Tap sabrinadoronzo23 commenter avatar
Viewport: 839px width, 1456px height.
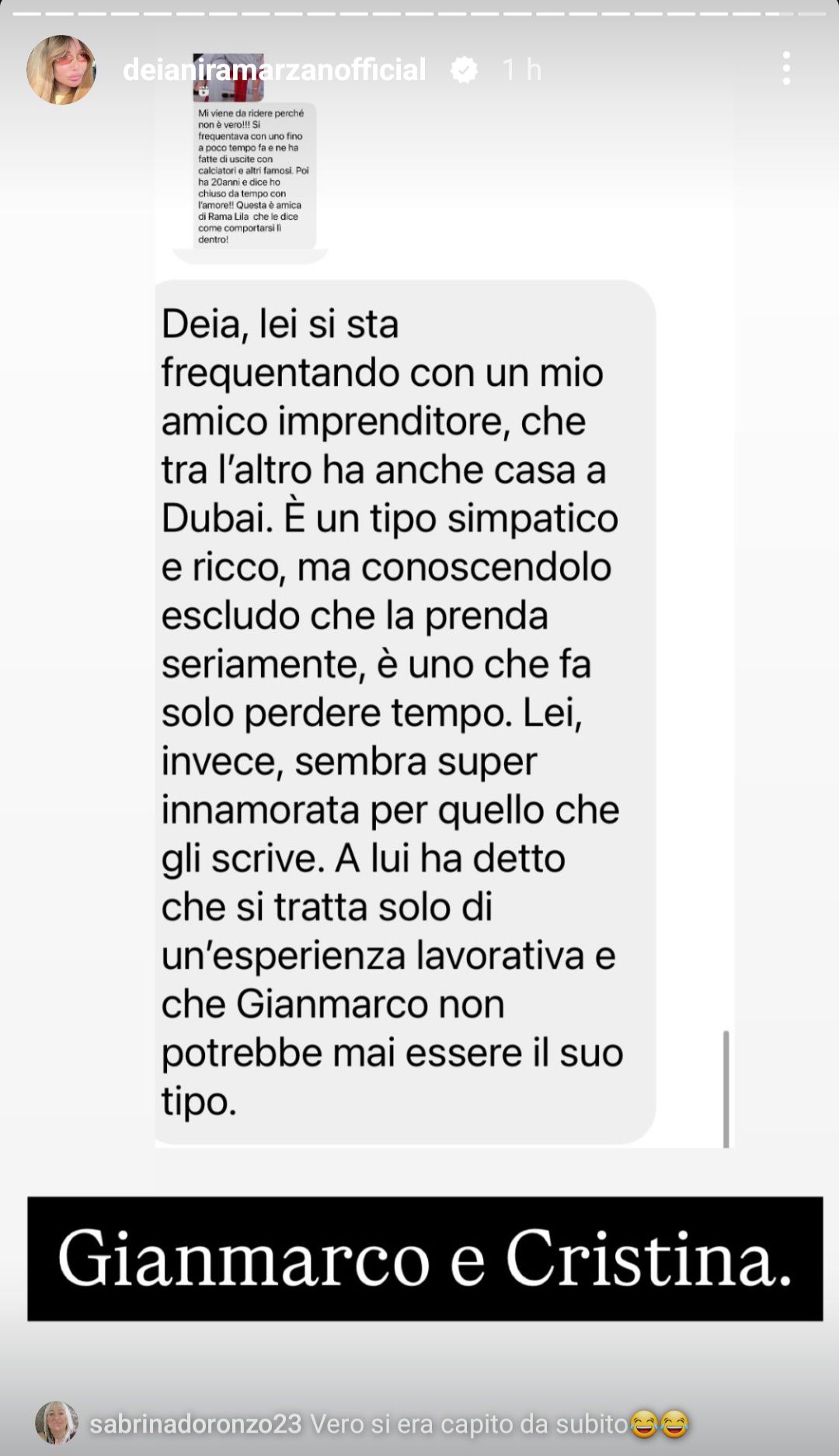click(57, 1423)
